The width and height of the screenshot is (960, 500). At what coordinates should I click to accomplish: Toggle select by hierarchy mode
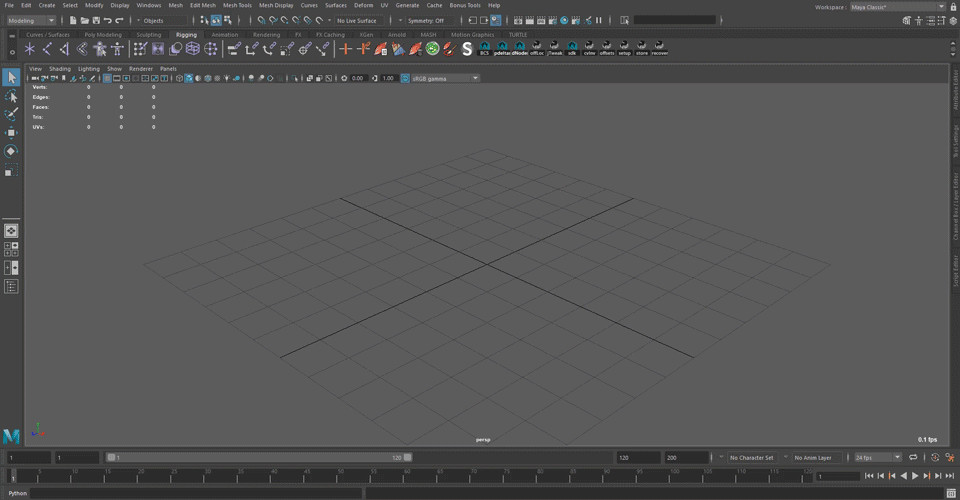[204, 20]
